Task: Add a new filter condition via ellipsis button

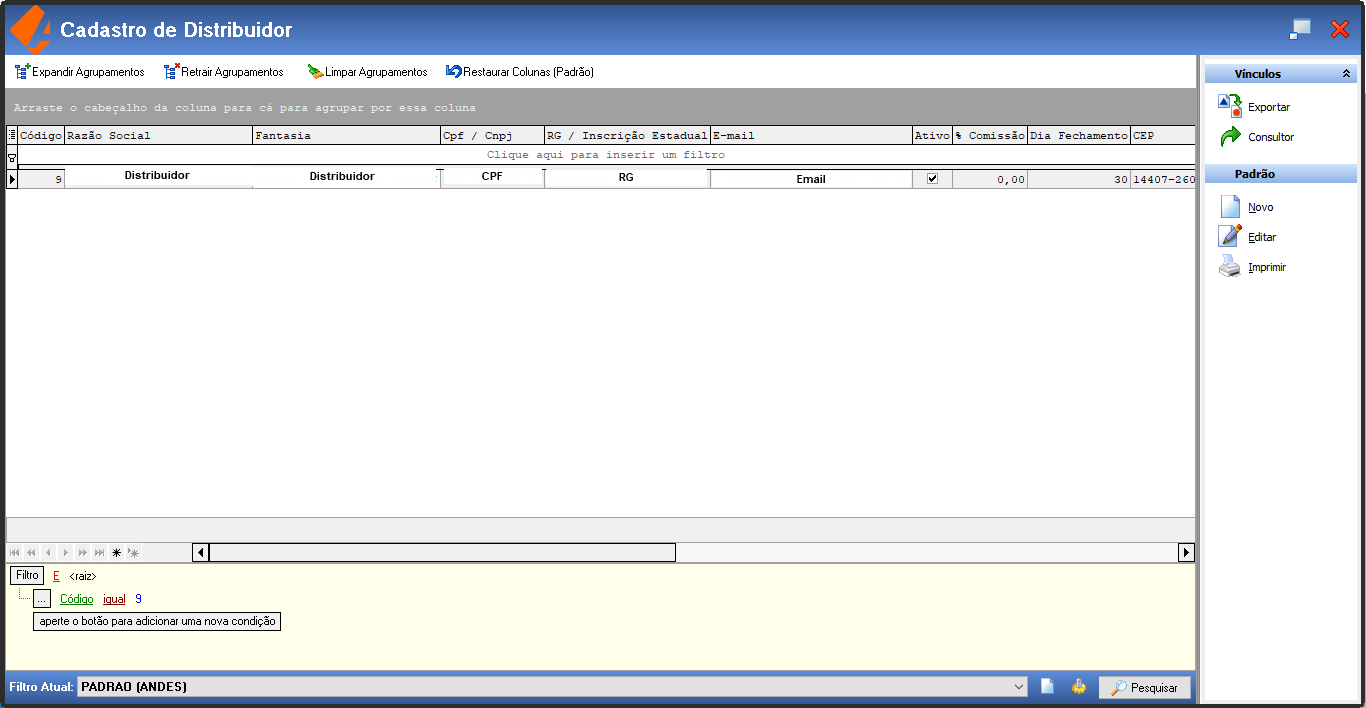Action: click(x=41, y=599)
